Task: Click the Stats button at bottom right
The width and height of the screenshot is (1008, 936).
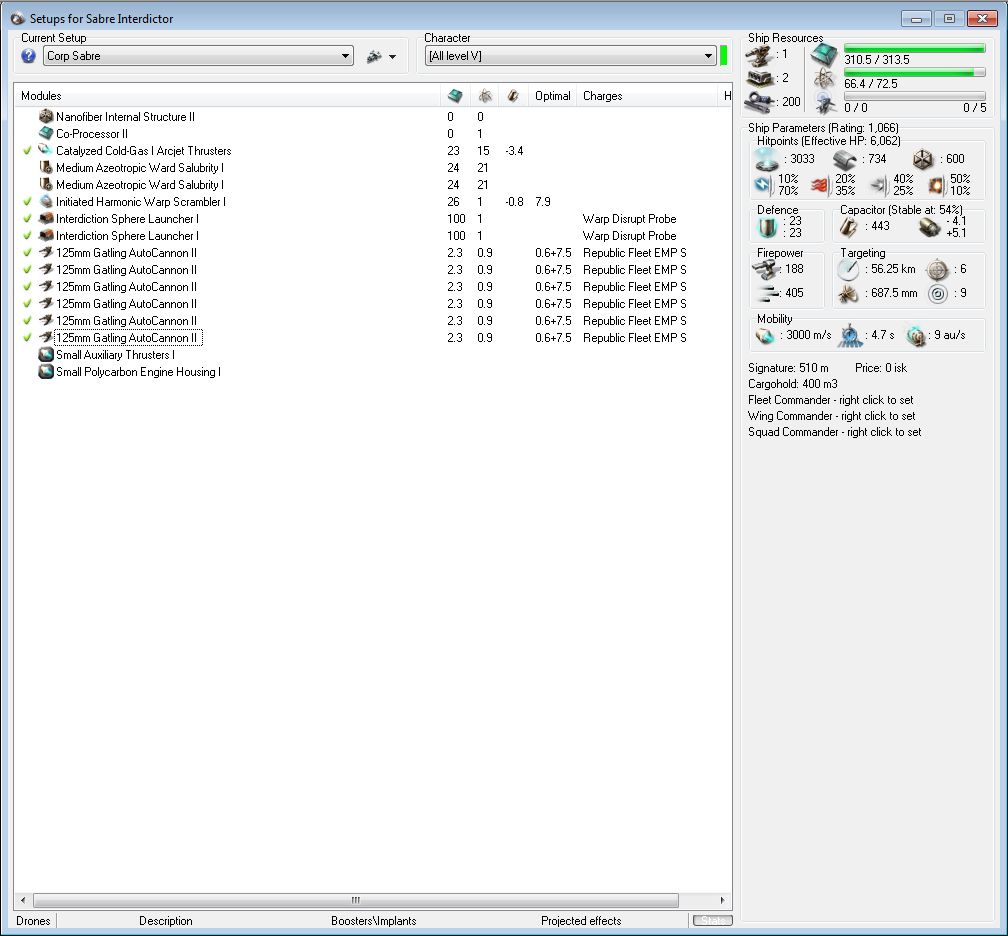Action: (712, 921)
